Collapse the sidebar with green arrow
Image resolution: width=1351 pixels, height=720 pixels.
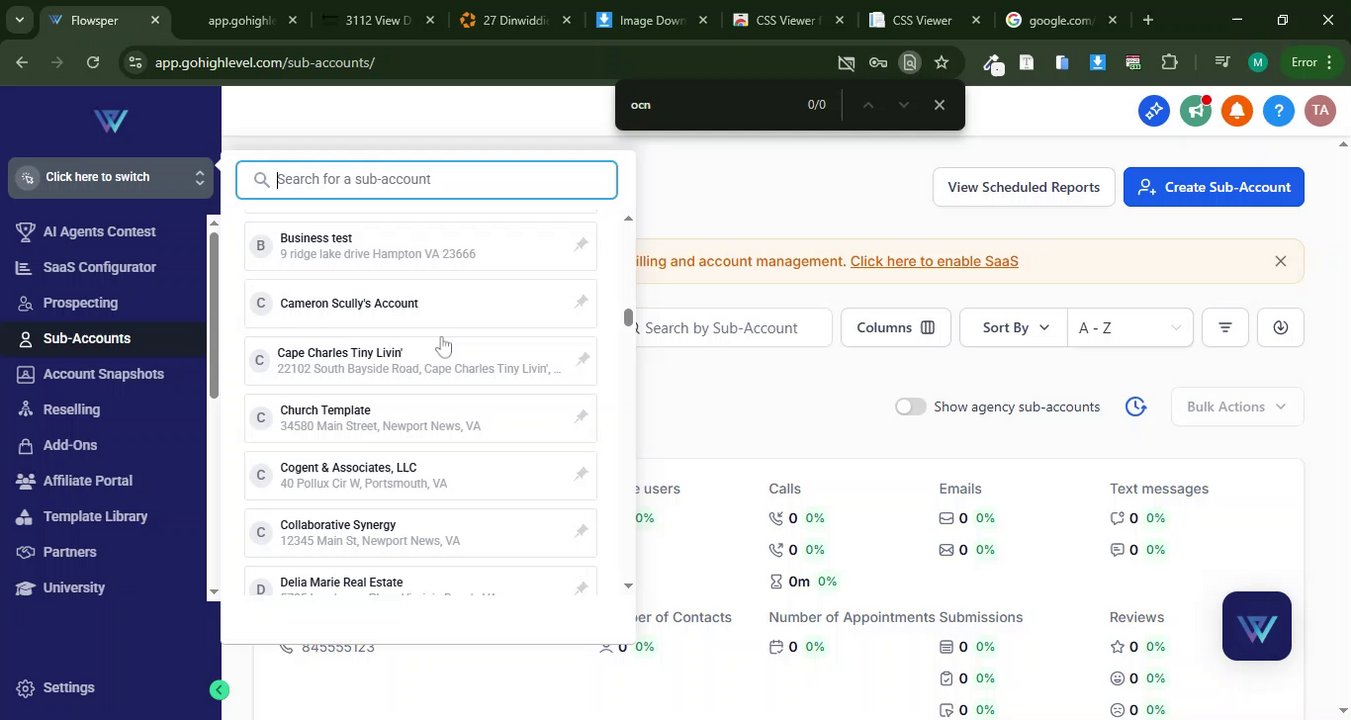pos(220,689)
